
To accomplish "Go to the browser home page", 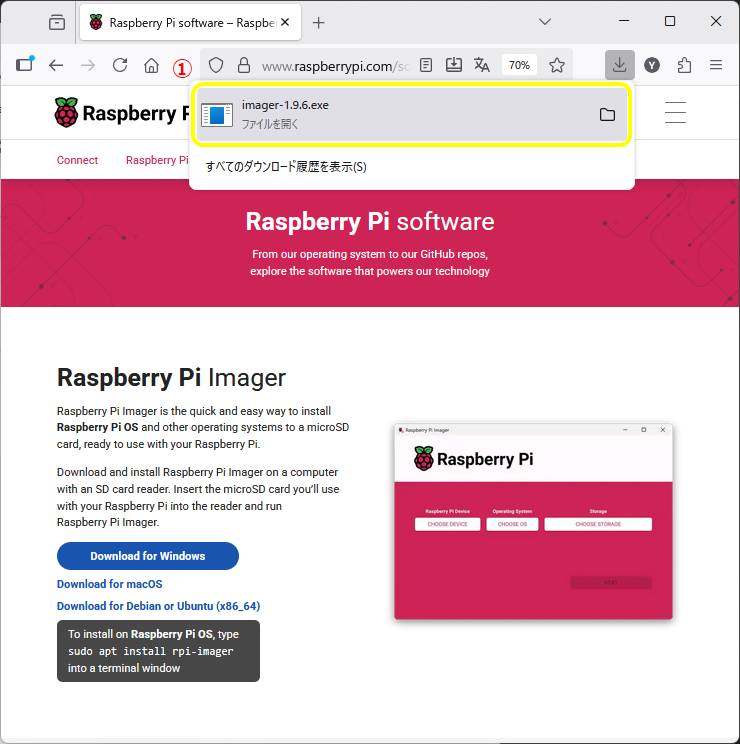I will [151, 65].
